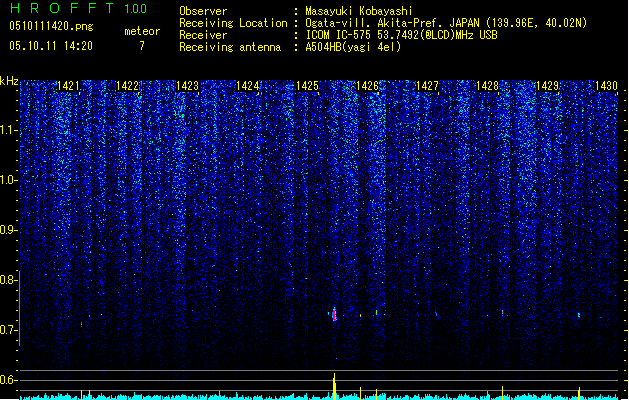Click the 0.9 kHz axis label
Image resolution: width=629 pixels, height=400 pixels.
click(8, 230)
